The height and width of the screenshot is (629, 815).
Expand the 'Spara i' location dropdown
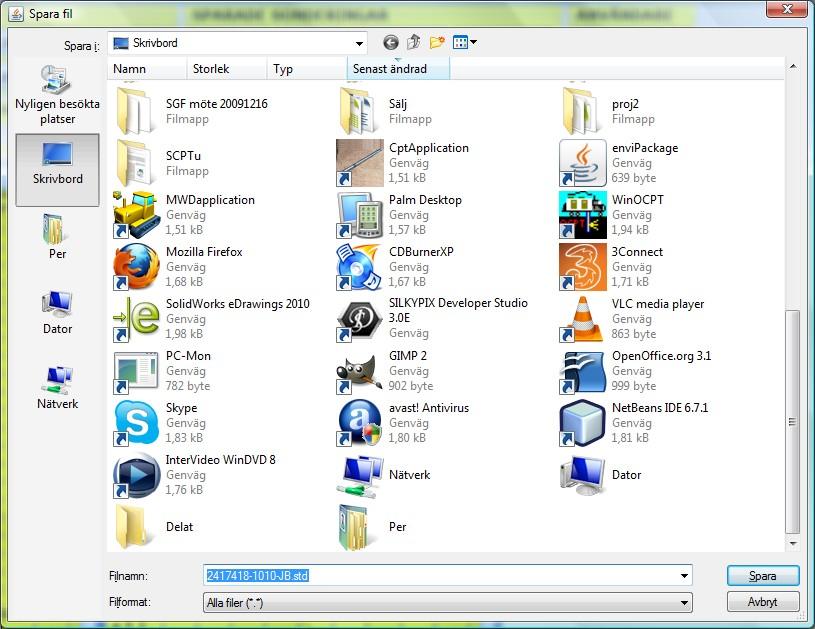tap(359, 43)
